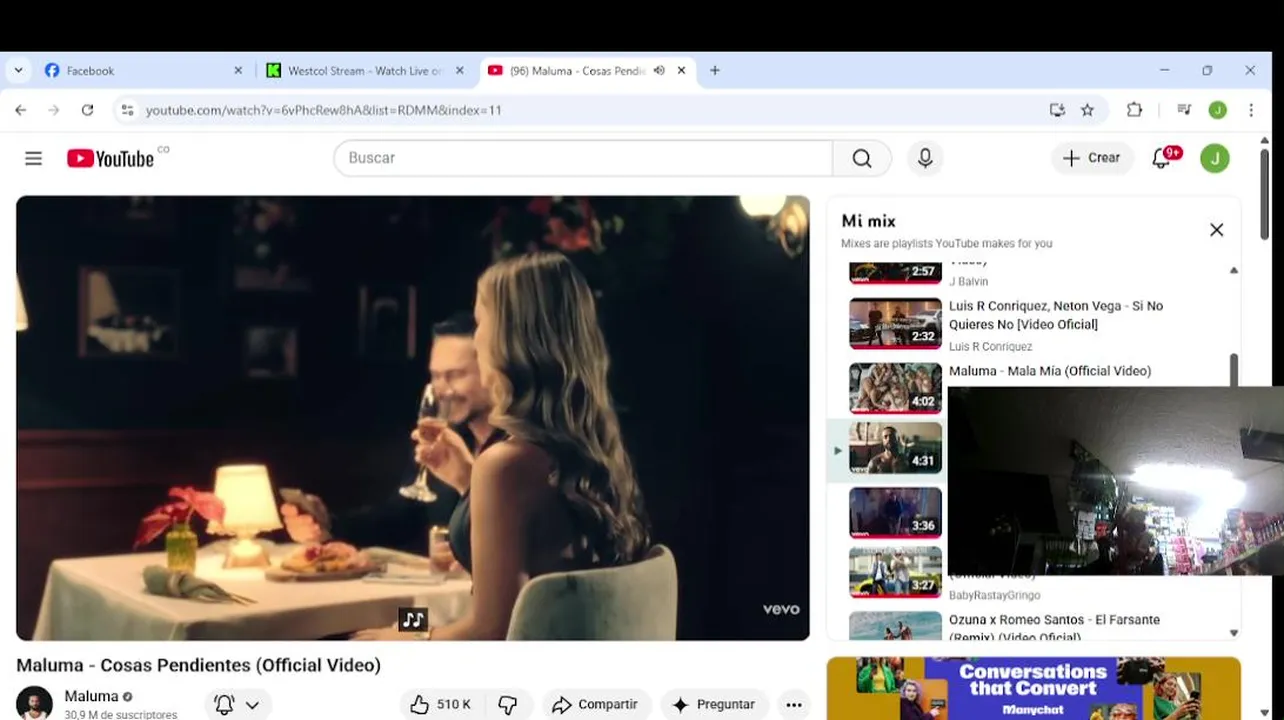Open Chrome three-dot menu
1284x720 pixels.
pyautogui.click(x=1251, y=110)
